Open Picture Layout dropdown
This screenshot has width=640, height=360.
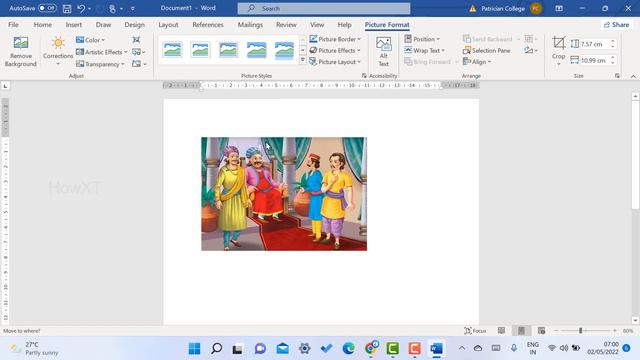(335, 62)
